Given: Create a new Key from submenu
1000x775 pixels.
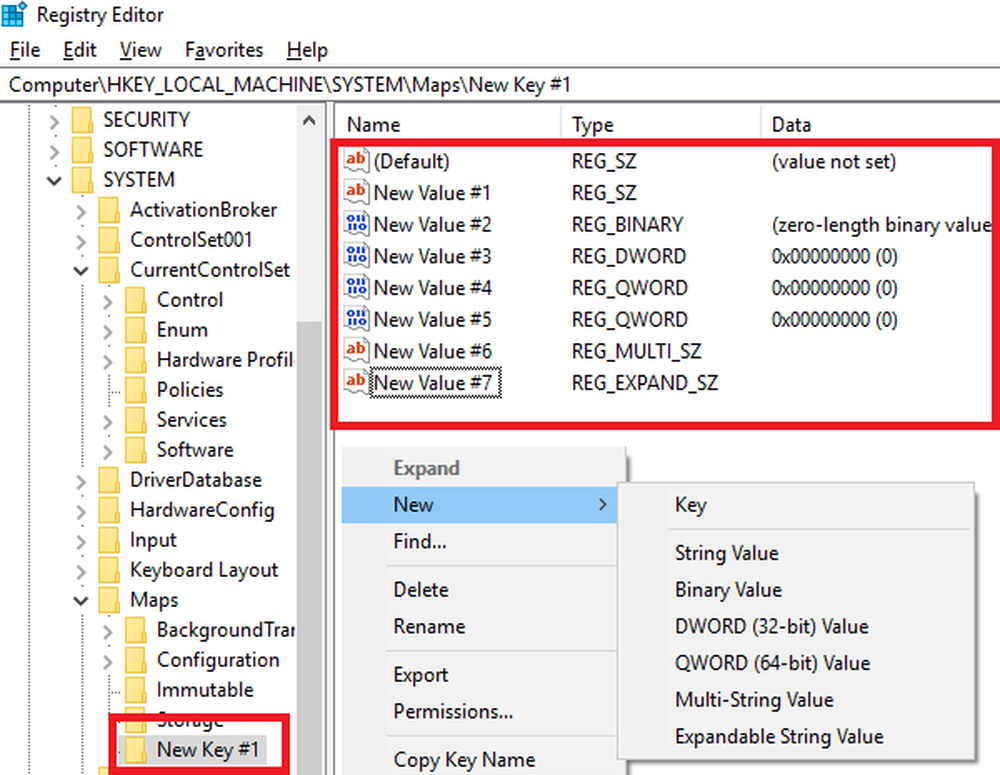Looking at the screenshot, I should coord(796,505).
